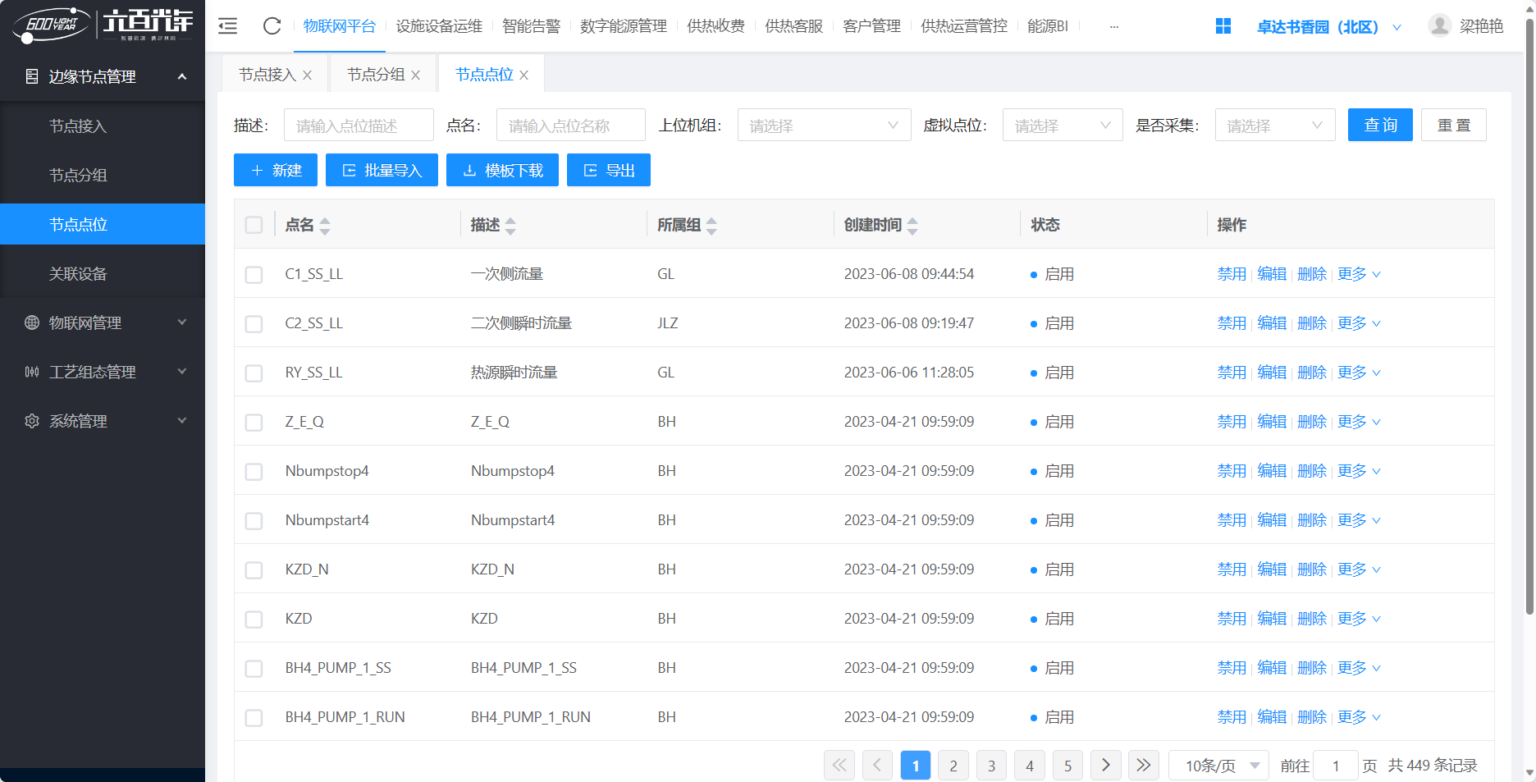Check the C1_SS_LL row checkbox
The height and width of the screenshot is (782, 1536).
[x=254, y=275]
